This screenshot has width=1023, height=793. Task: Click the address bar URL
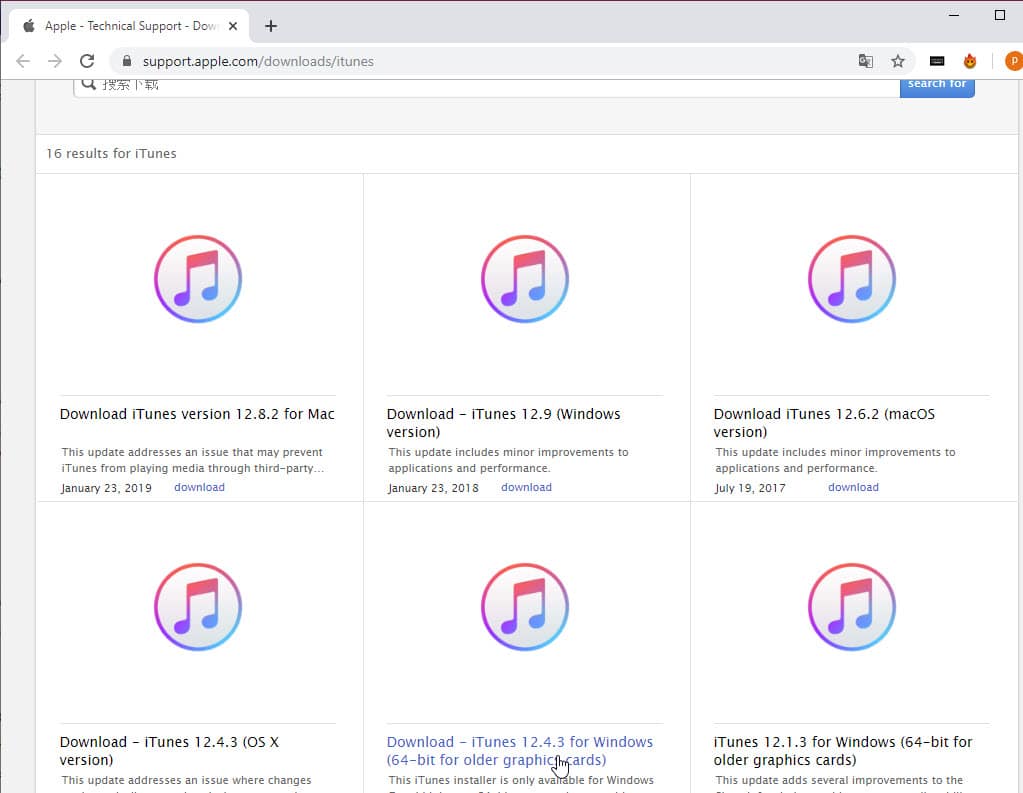(x=258, y=61)
